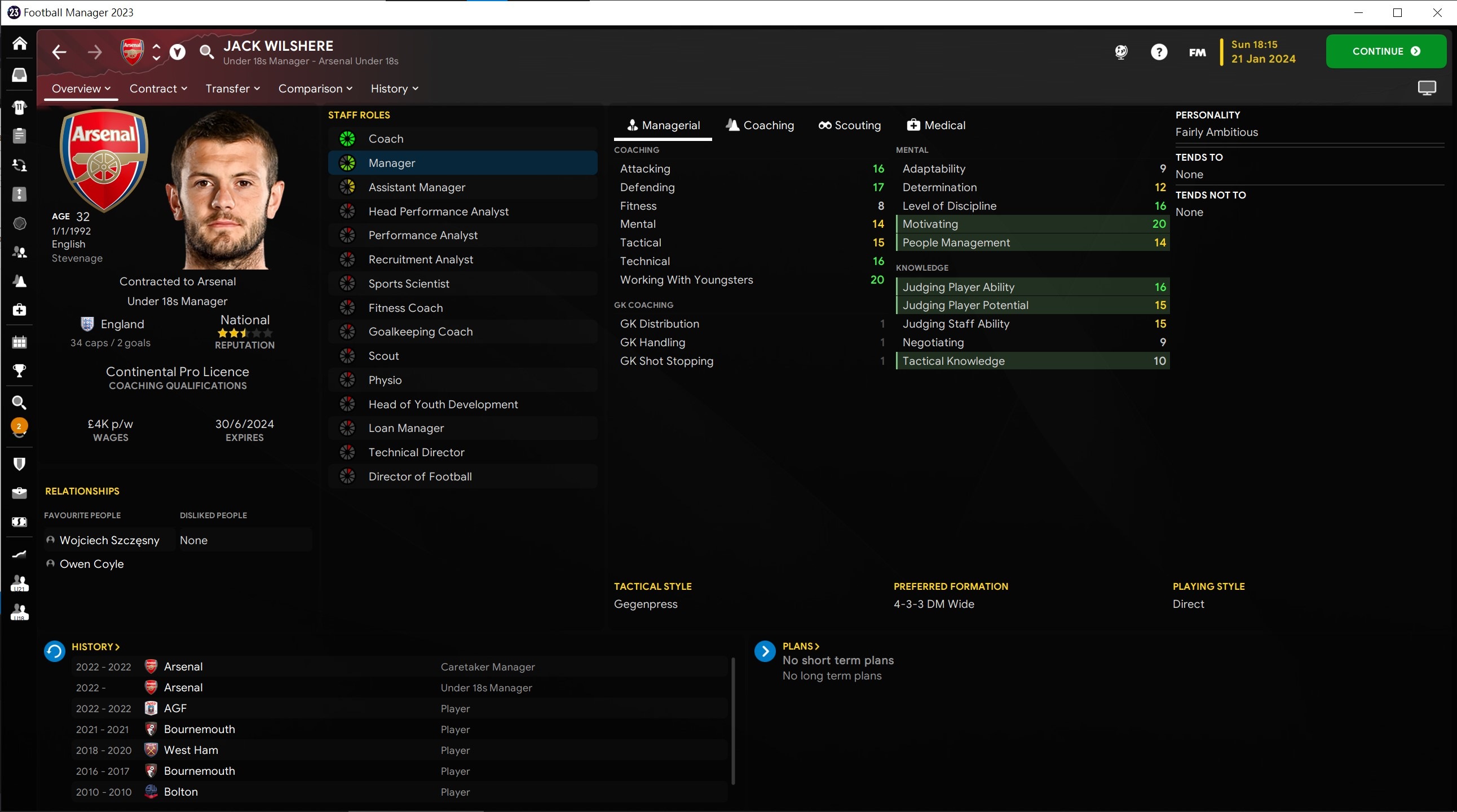Screen dimensions: 1457x812
Task: Open the Dynamics icon in the sidebar
Action: pyautogui.click(x=20, y=165)
